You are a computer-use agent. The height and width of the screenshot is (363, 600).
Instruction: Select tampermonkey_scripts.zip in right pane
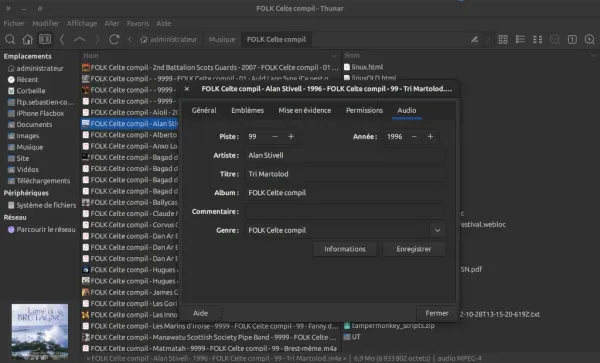point(389,326)
